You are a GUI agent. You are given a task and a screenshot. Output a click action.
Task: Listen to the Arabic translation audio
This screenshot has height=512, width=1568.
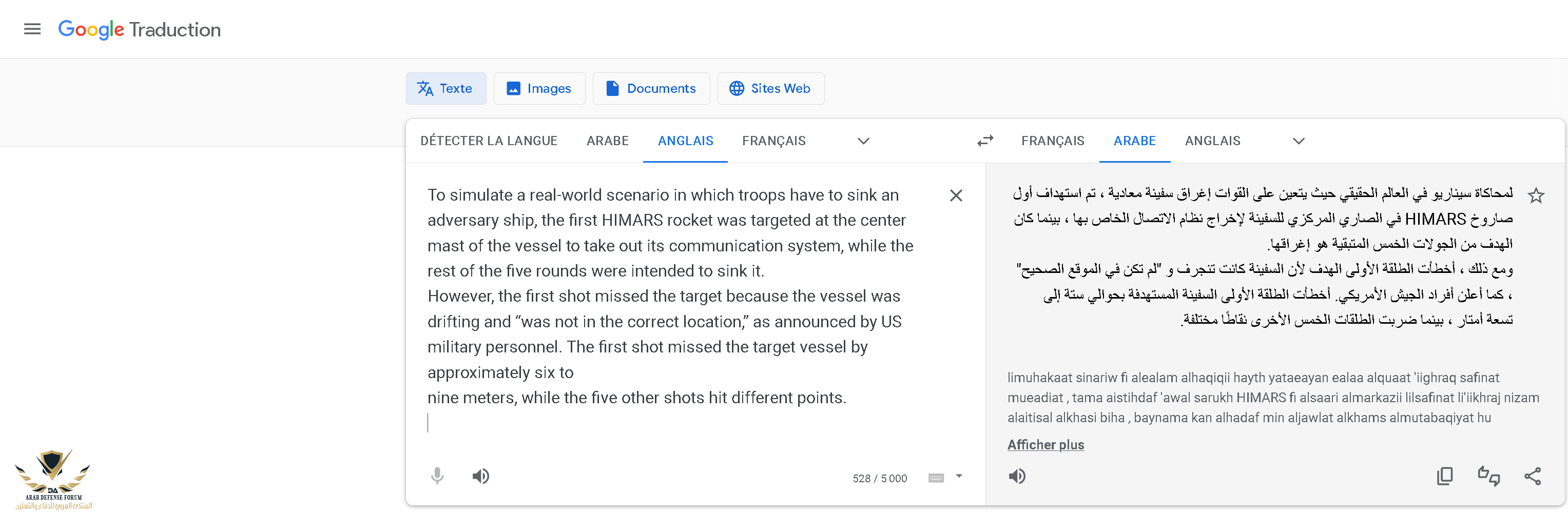(1017, 476)
